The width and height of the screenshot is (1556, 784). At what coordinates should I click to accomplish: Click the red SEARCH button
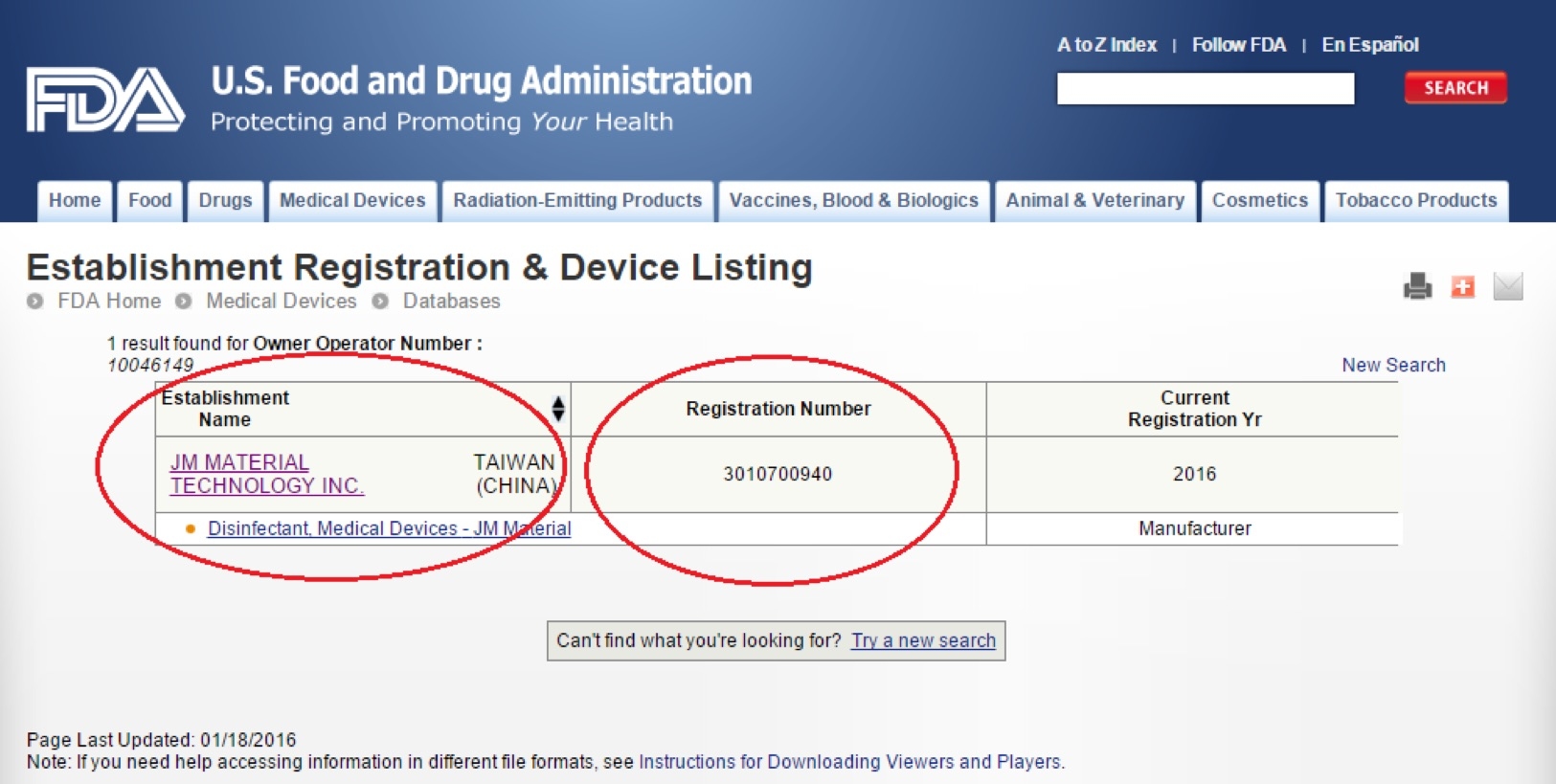tap(1455, 88)
